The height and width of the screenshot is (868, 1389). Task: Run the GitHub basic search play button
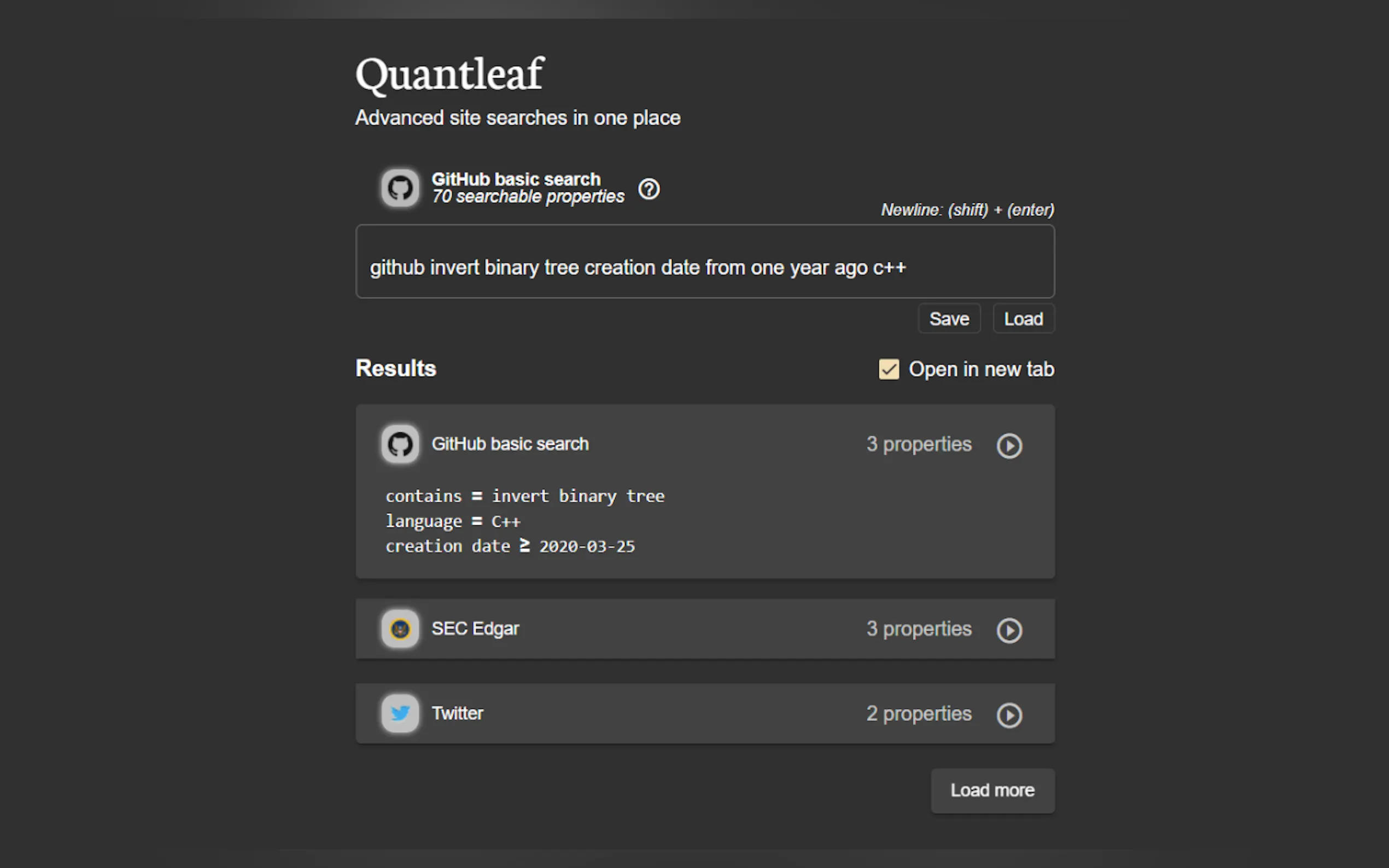tap(1009, 445)
